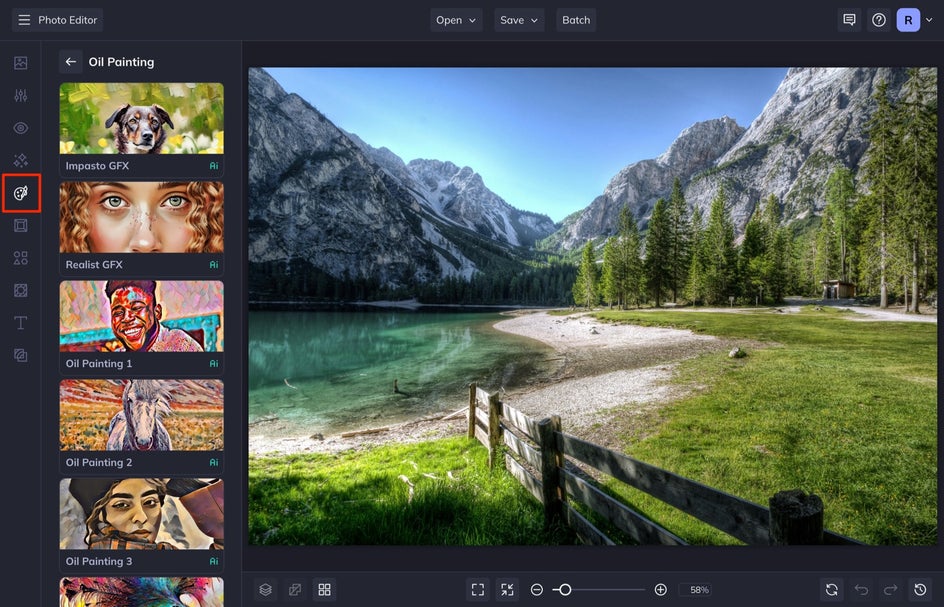Viewport: 944px width, 607px height.
Task: Redo the last action
Action: 890,590
